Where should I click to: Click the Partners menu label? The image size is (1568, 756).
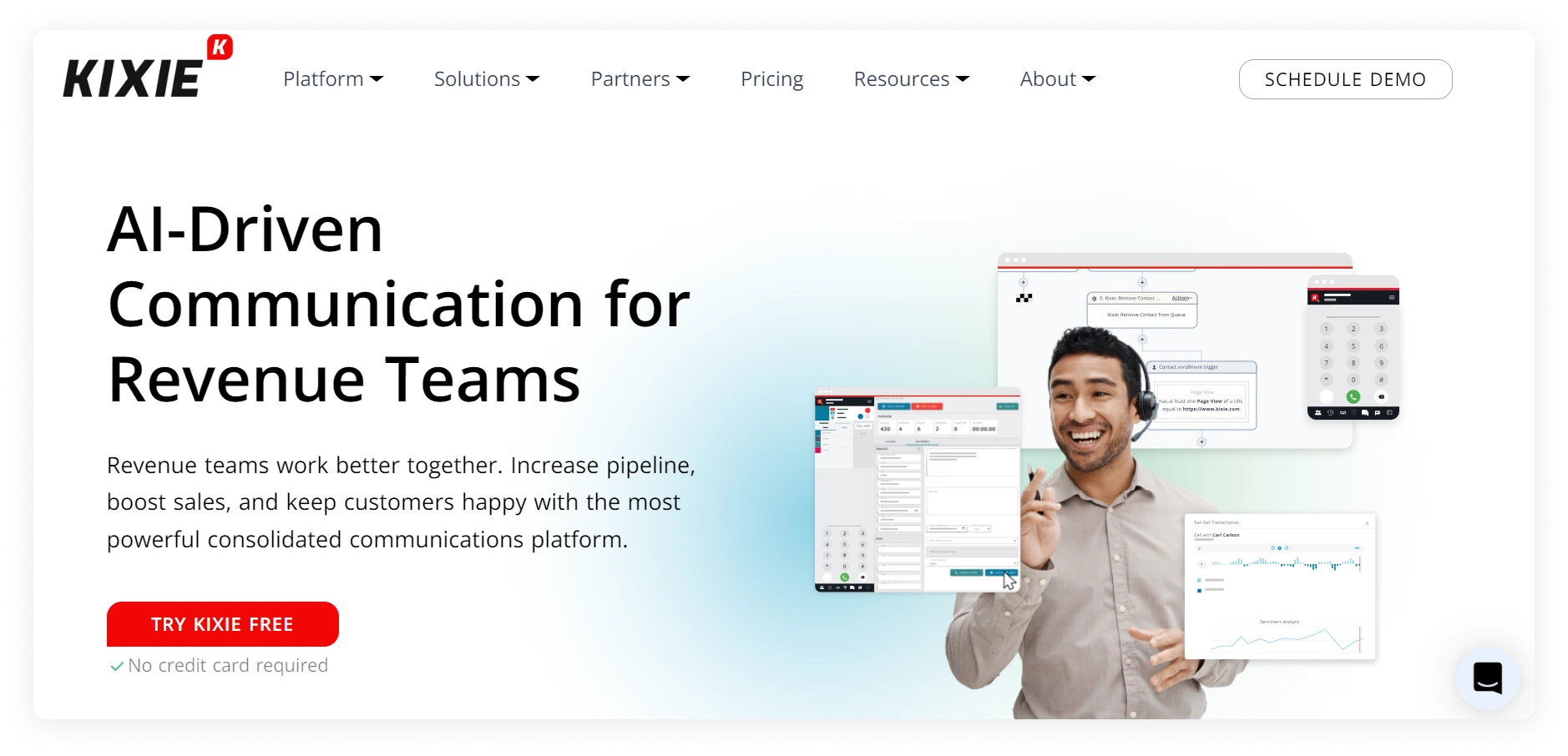pyautogui.click(x=630, y=79)
